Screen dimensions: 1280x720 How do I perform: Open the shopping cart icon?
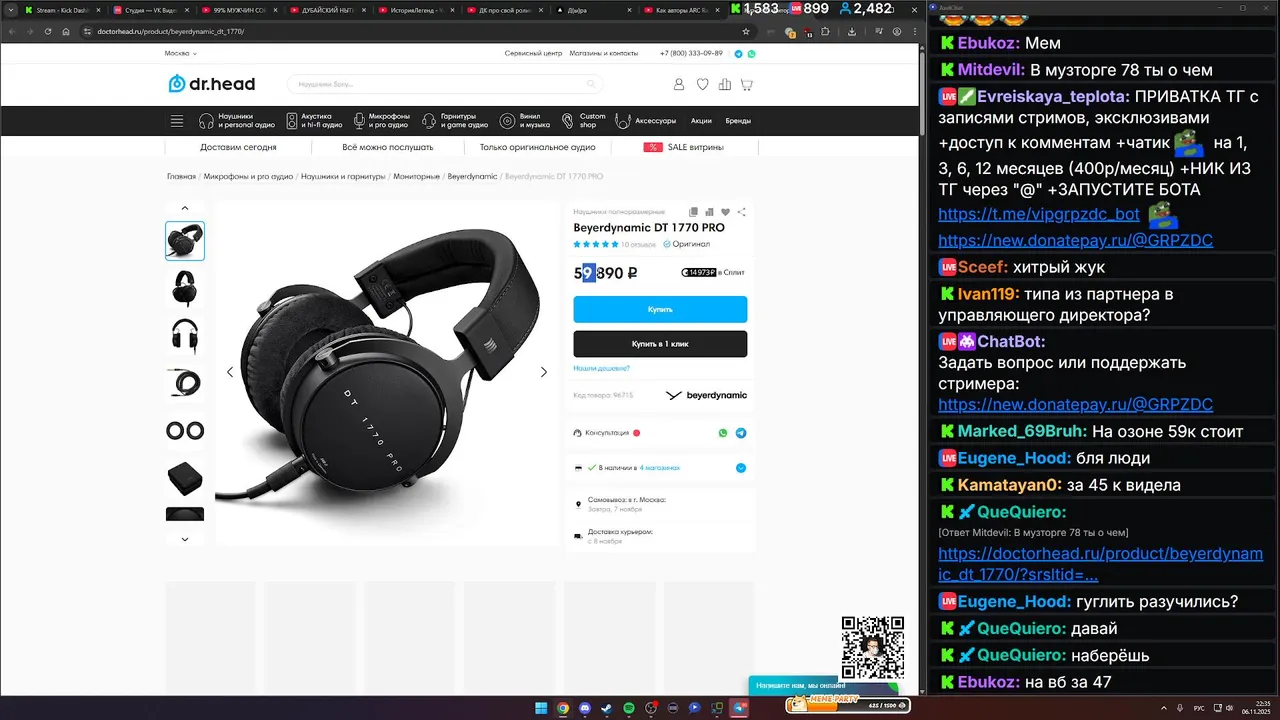click(x=746, y=85)
